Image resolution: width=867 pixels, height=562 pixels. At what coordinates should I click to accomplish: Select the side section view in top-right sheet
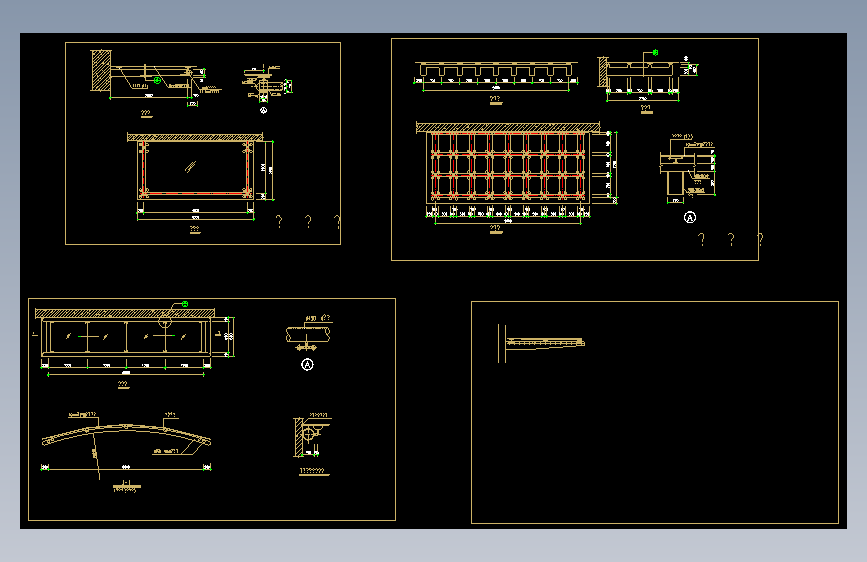647,75
